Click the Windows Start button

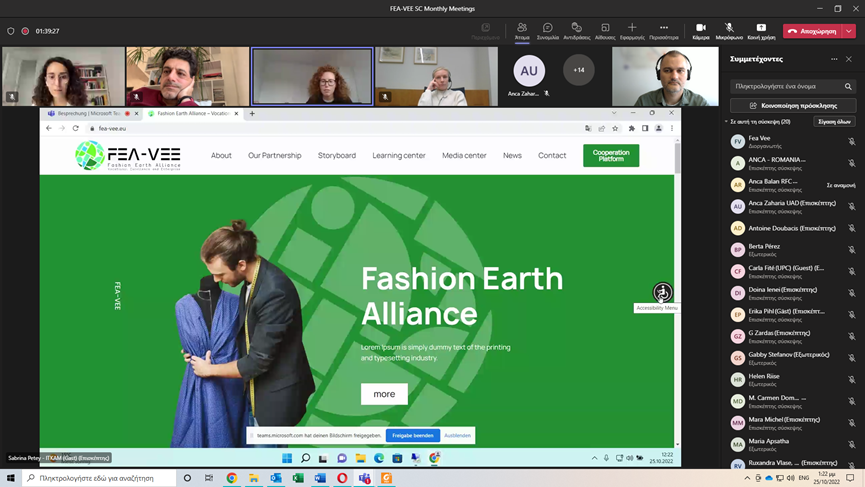(x=10, y=478)
